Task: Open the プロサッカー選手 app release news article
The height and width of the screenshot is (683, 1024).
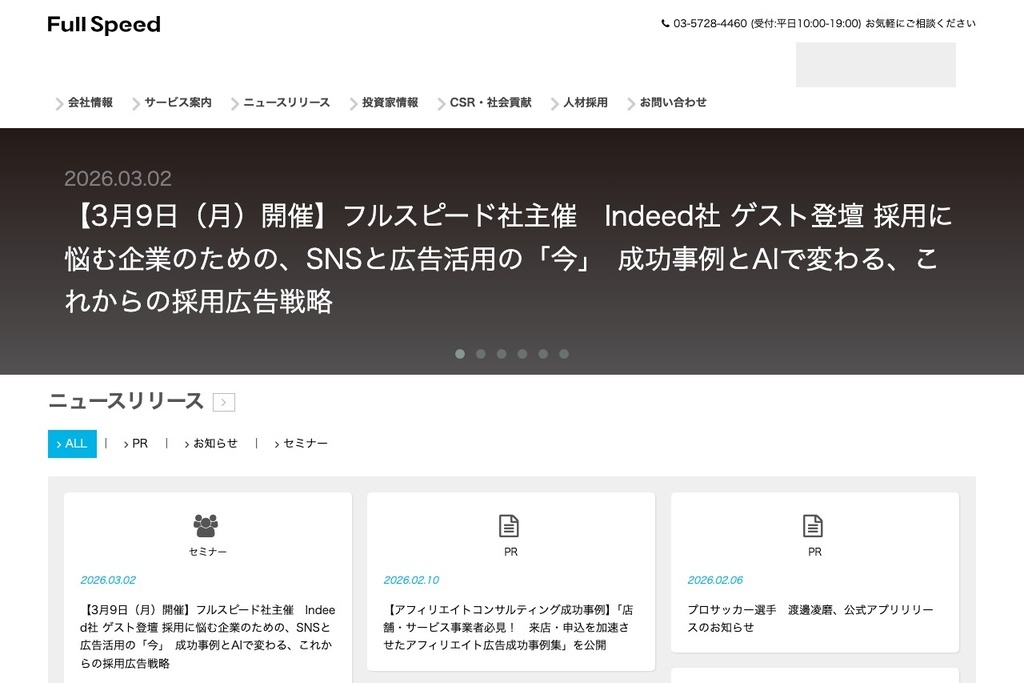Action: [x=813, y=618]
